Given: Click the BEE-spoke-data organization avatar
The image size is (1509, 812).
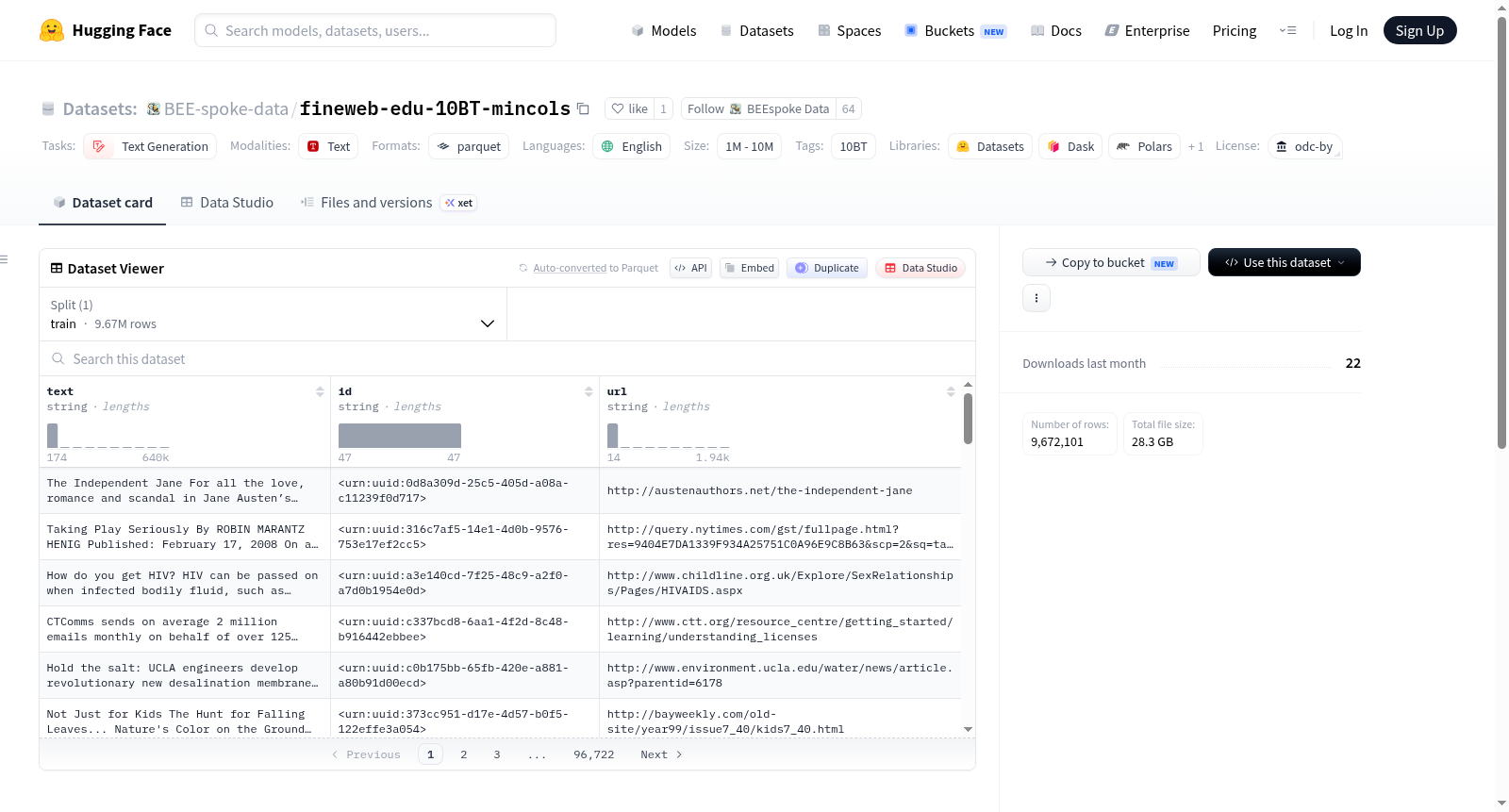Looking at the screenshot, I should [x=154, y=109].
